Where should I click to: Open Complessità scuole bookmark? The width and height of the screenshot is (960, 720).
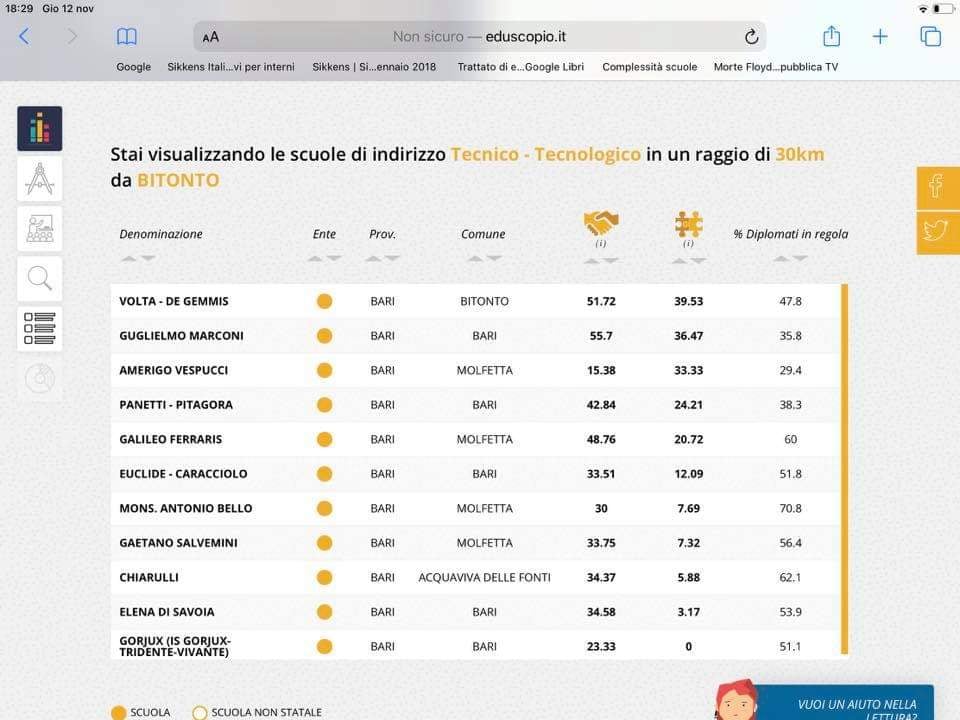650,67
